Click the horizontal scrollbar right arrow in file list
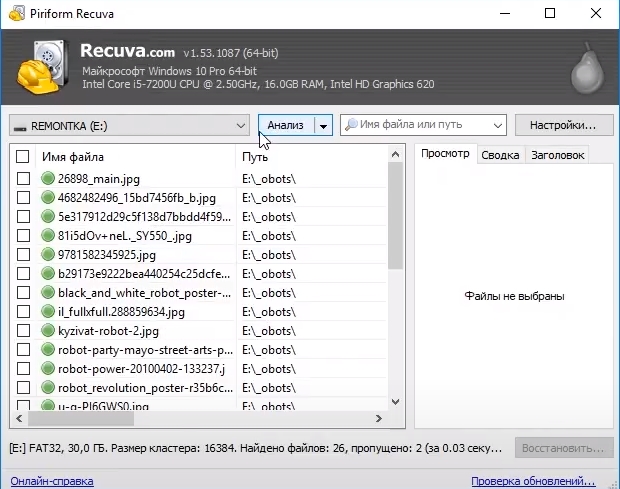Viewport: 620px width, 489px height. 379,418
